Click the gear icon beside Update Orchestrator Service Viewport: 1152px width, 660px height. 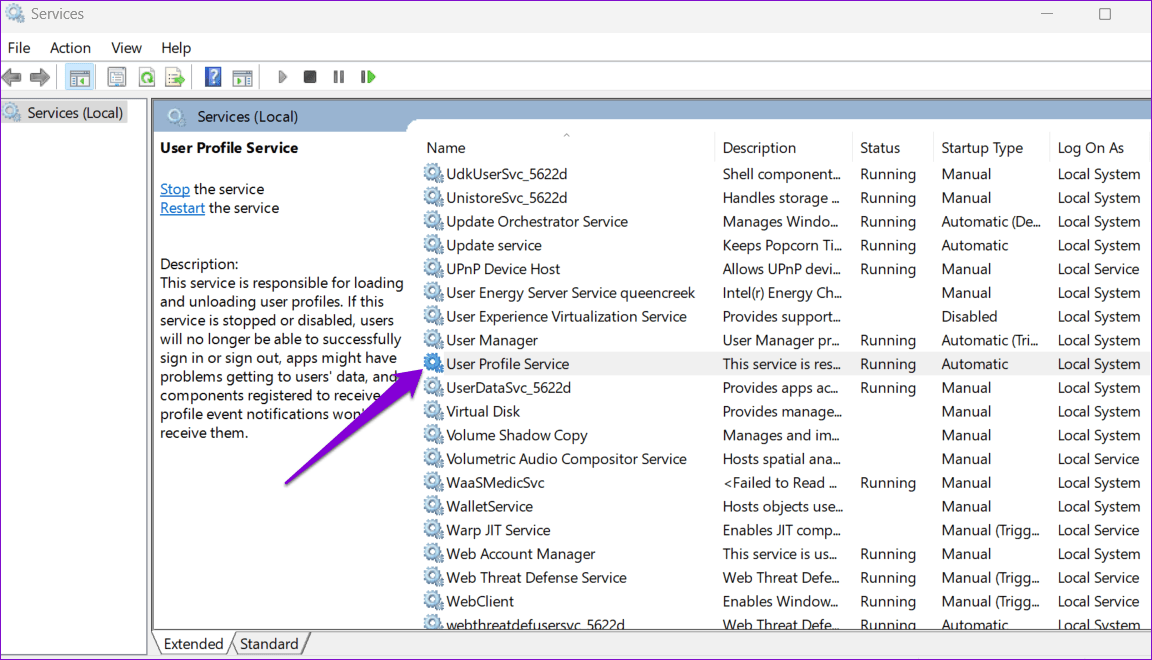(433, 221)
